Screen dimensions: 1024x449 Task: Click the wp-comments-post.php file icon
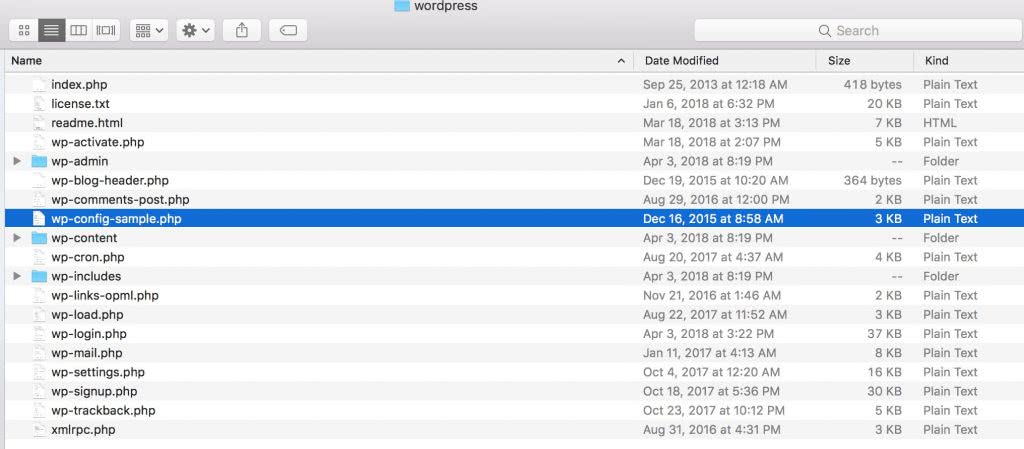[x=39, y=200]
